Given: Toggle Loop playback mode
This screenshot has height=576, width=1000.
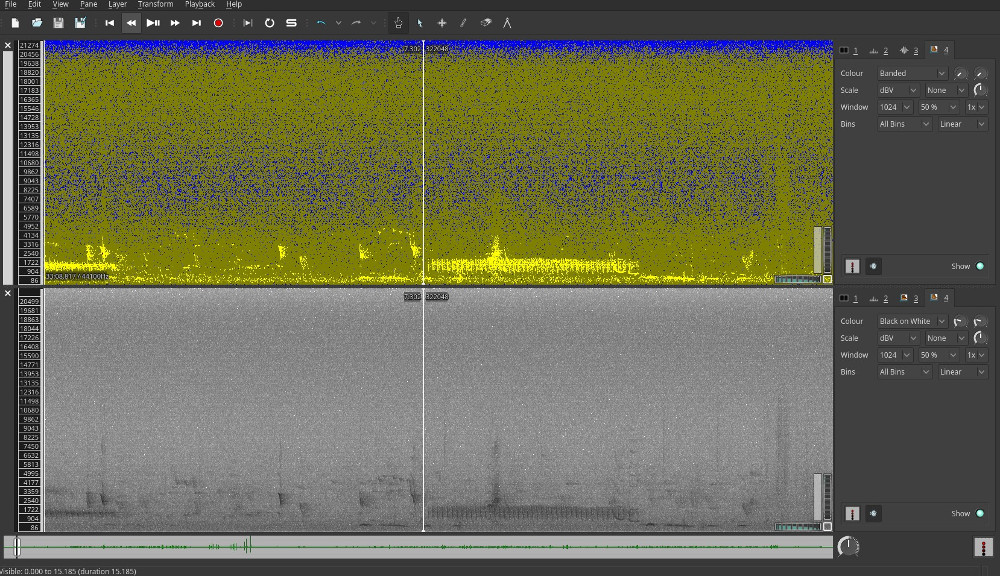Looking at the screenshot, I should click(x=269, y=22).
